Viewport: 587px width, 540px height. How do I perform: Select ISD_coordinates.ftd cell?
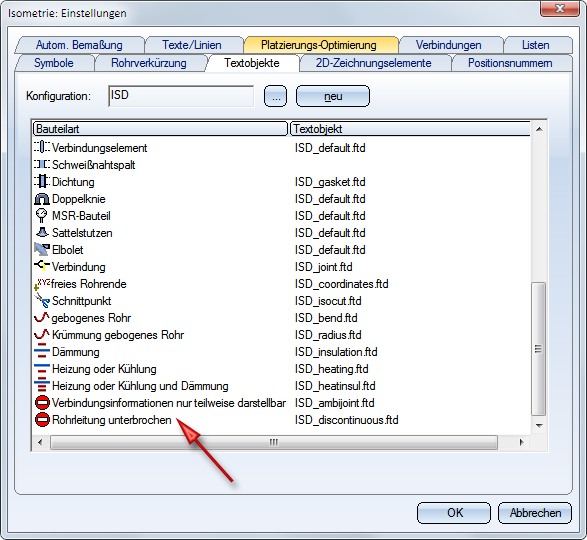click(x=341, y=284)
